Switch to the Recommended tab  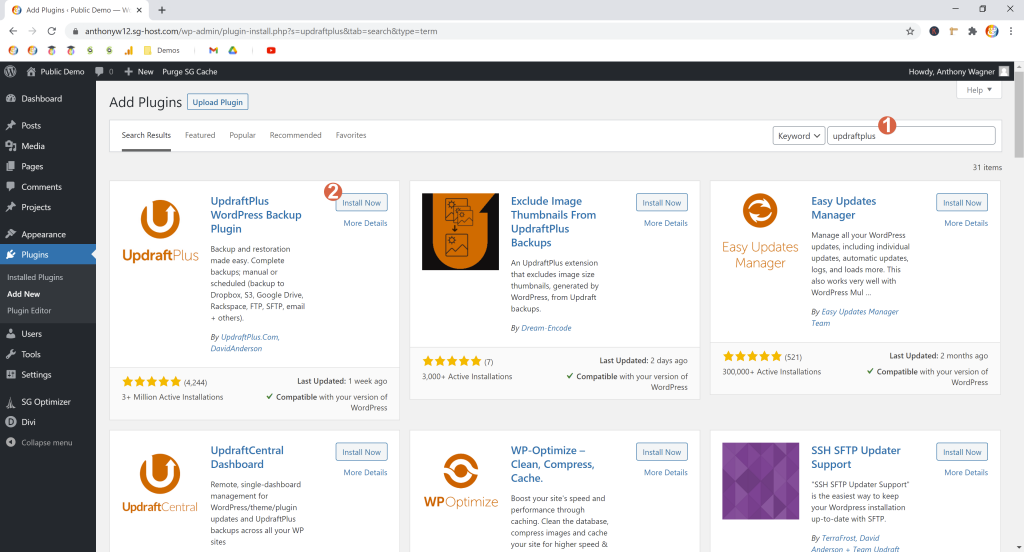(295, 135)
